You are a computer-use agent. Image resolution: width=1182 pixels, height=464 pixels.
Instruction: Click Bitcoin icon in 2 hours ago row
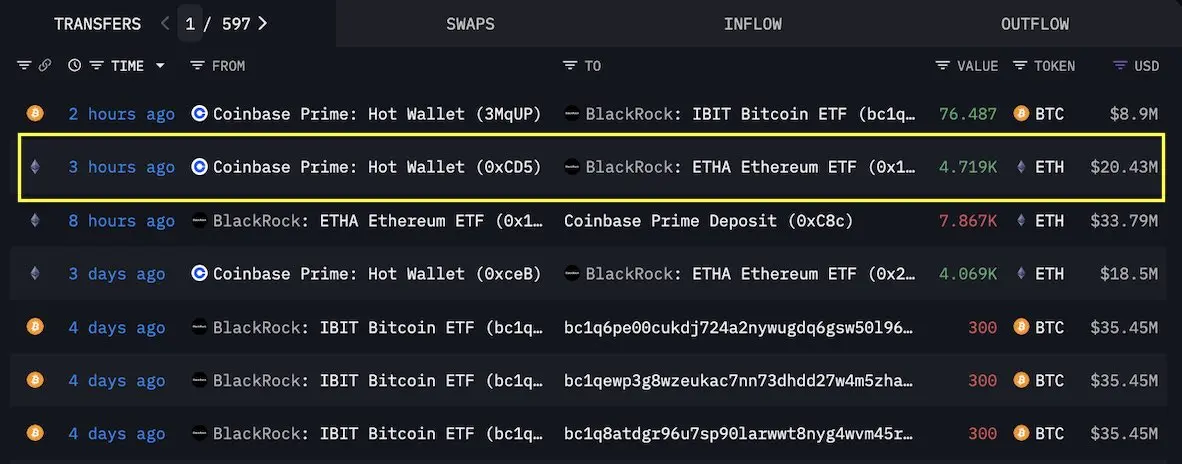35,114
